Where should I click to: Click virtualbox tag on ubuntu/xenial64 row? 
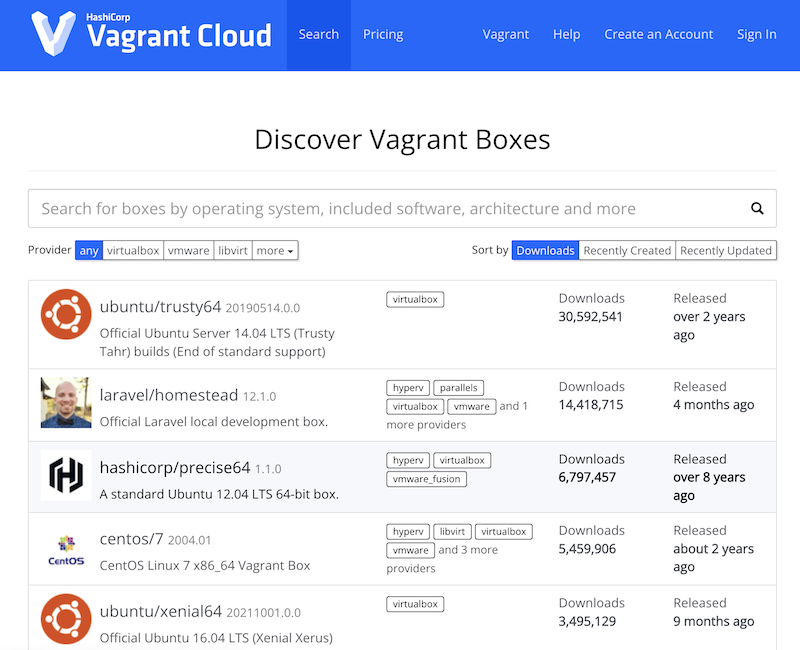[x=415, y=604]
